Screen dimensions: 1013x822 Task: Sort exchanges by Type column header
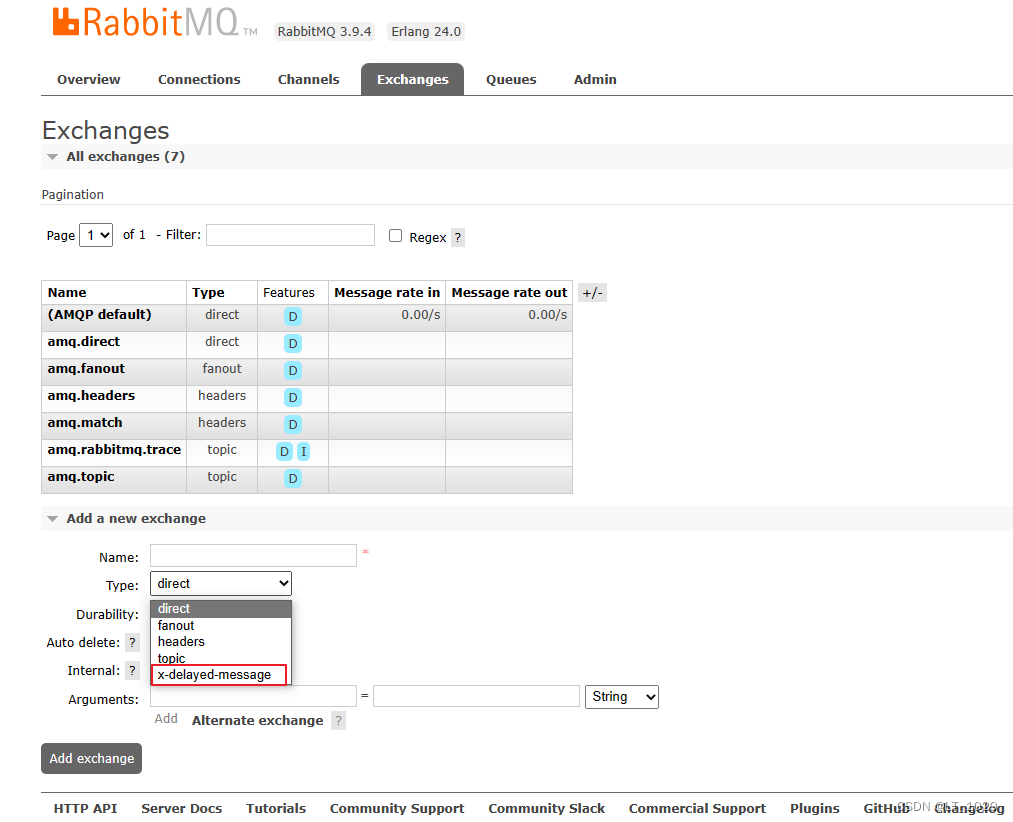tap(208, 293)
